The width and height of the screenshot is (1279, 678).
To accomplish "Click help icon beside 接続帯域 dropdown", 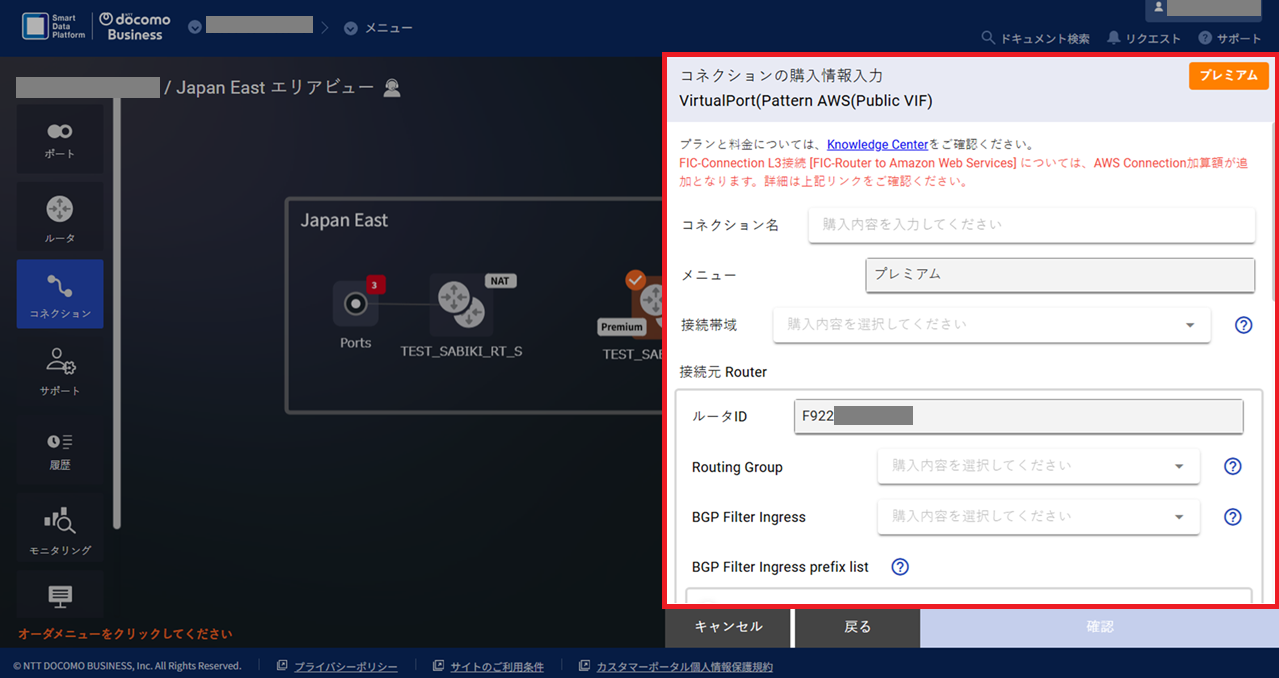I will (1243, 325).
